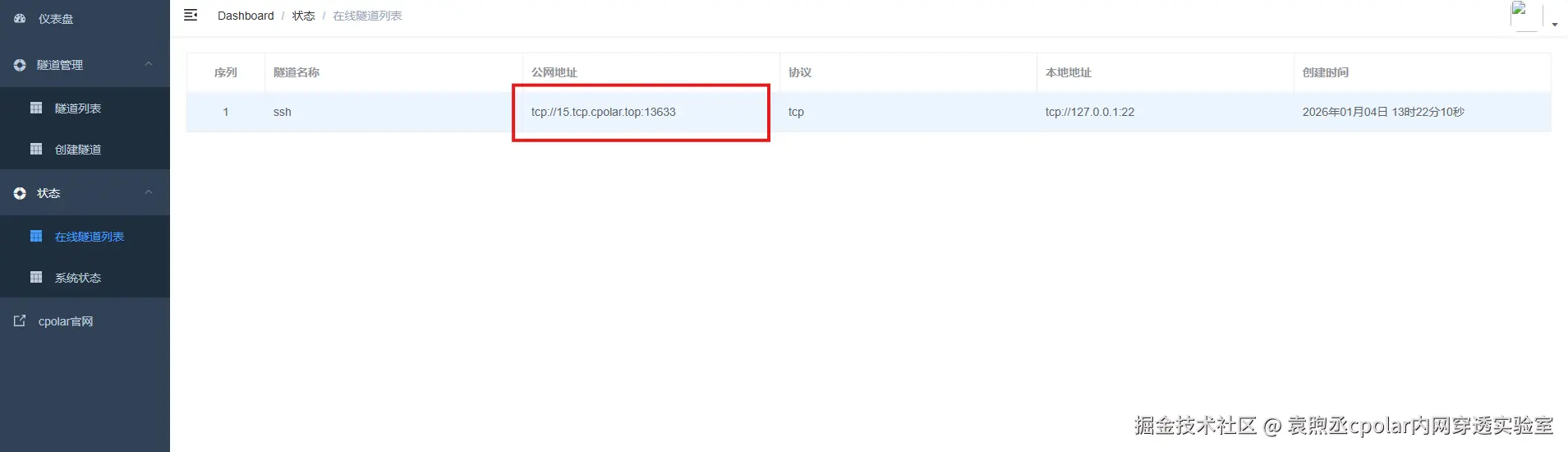1568x452 pixels.
Task: Click the 状态 plus-circle icon
Action: [x=20, y=193]
